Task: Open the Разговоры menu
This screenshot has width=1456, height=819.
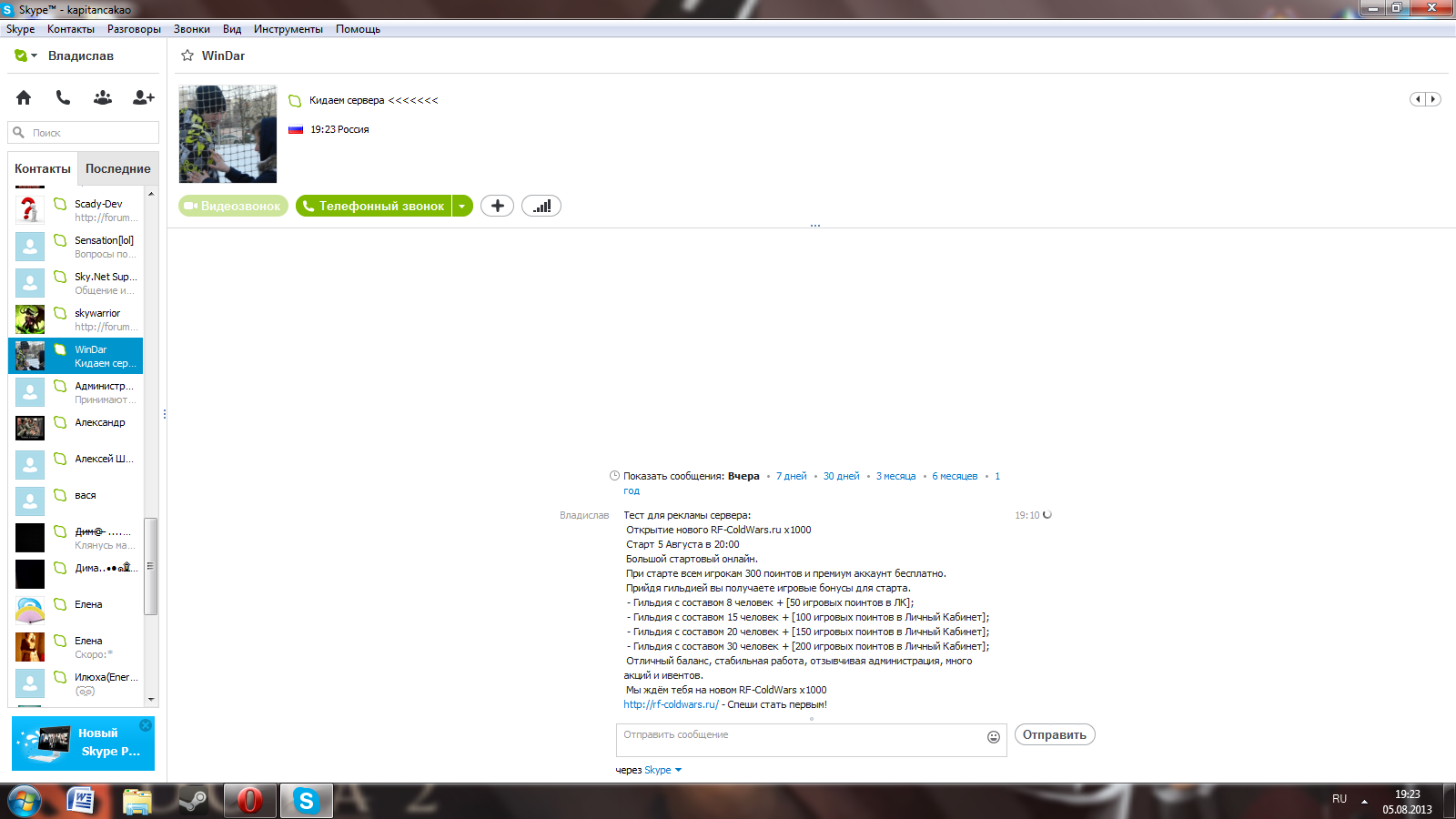Action: click(x=134, y=29)
